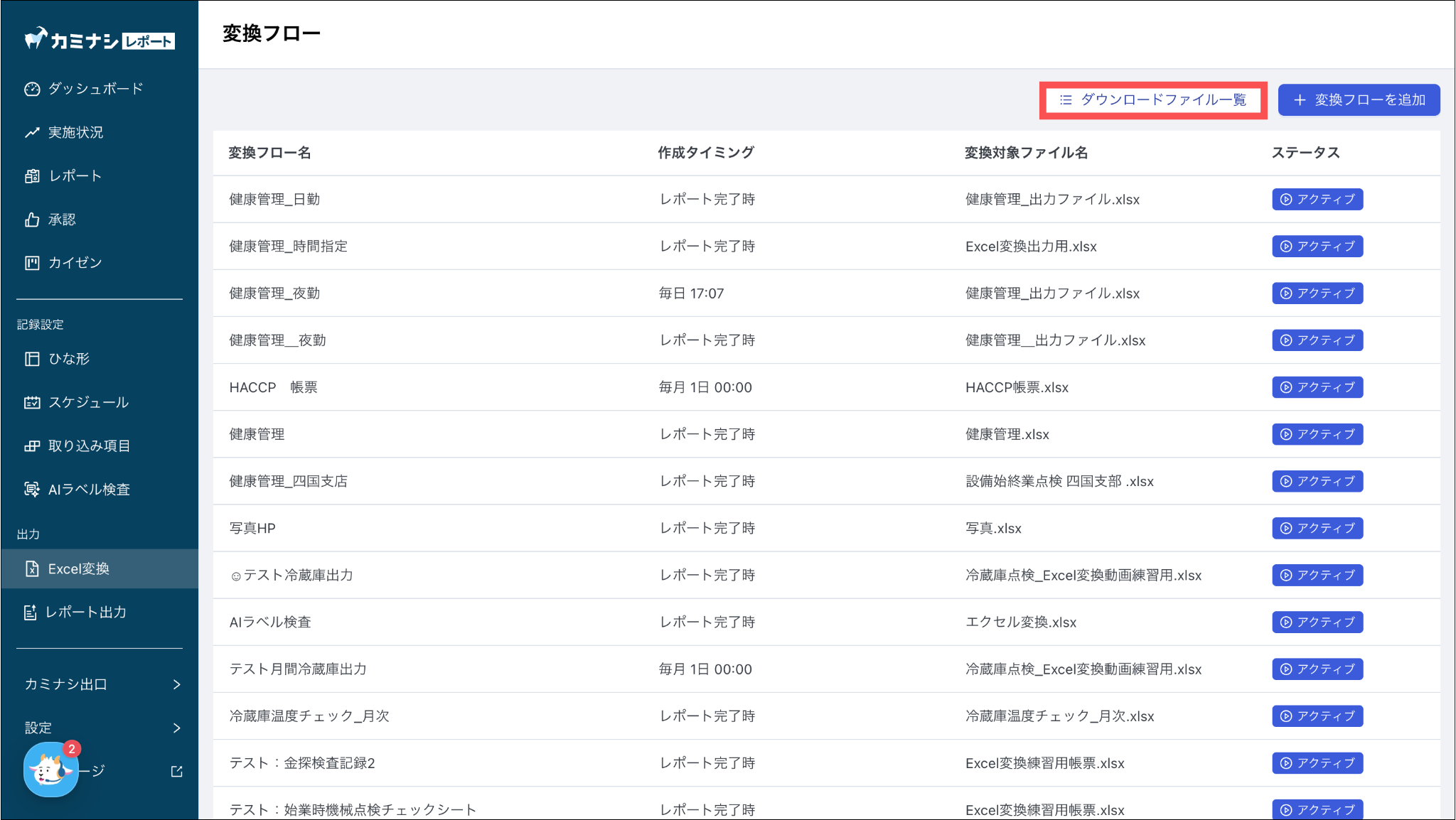Open the 健康管理_四国支店 flow row
1456x820 pixels.
tap(288, 481)
